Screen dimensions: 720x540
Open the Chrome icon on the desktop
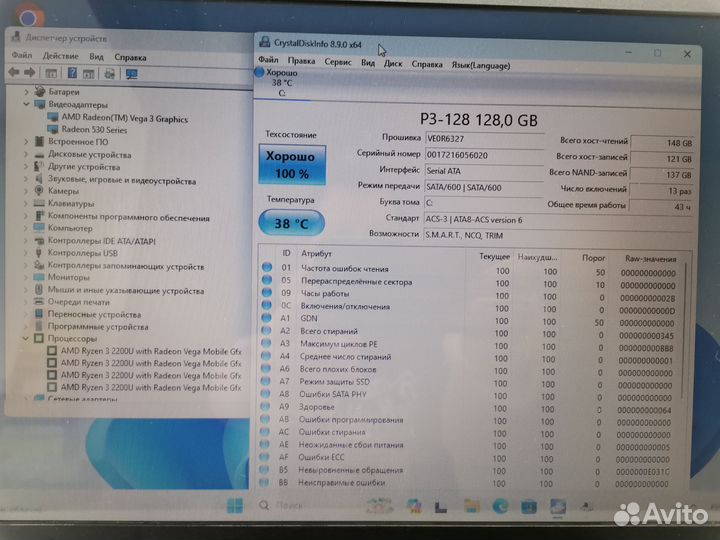click(x=28, y=17)
